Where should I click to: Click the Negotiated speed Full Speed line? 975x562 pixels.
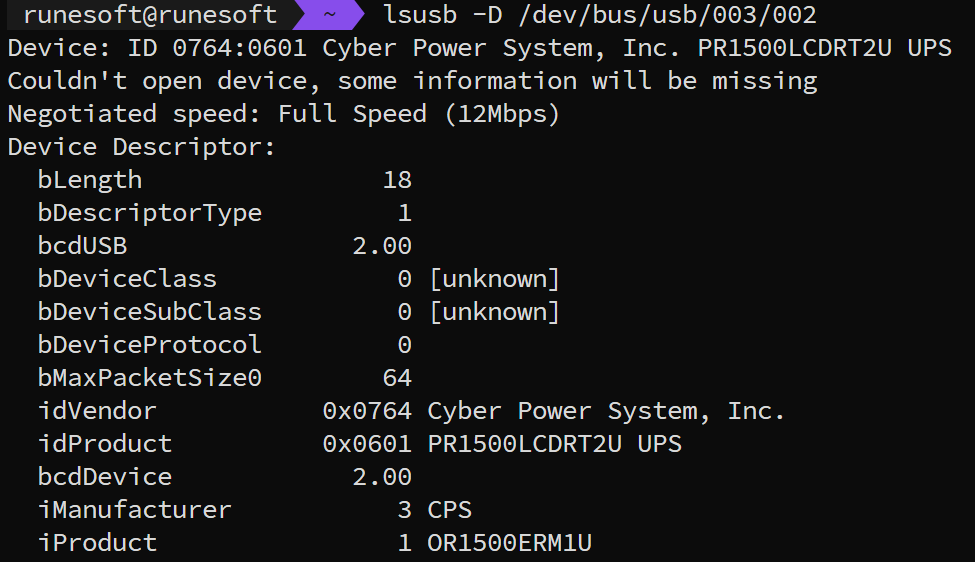284,114
